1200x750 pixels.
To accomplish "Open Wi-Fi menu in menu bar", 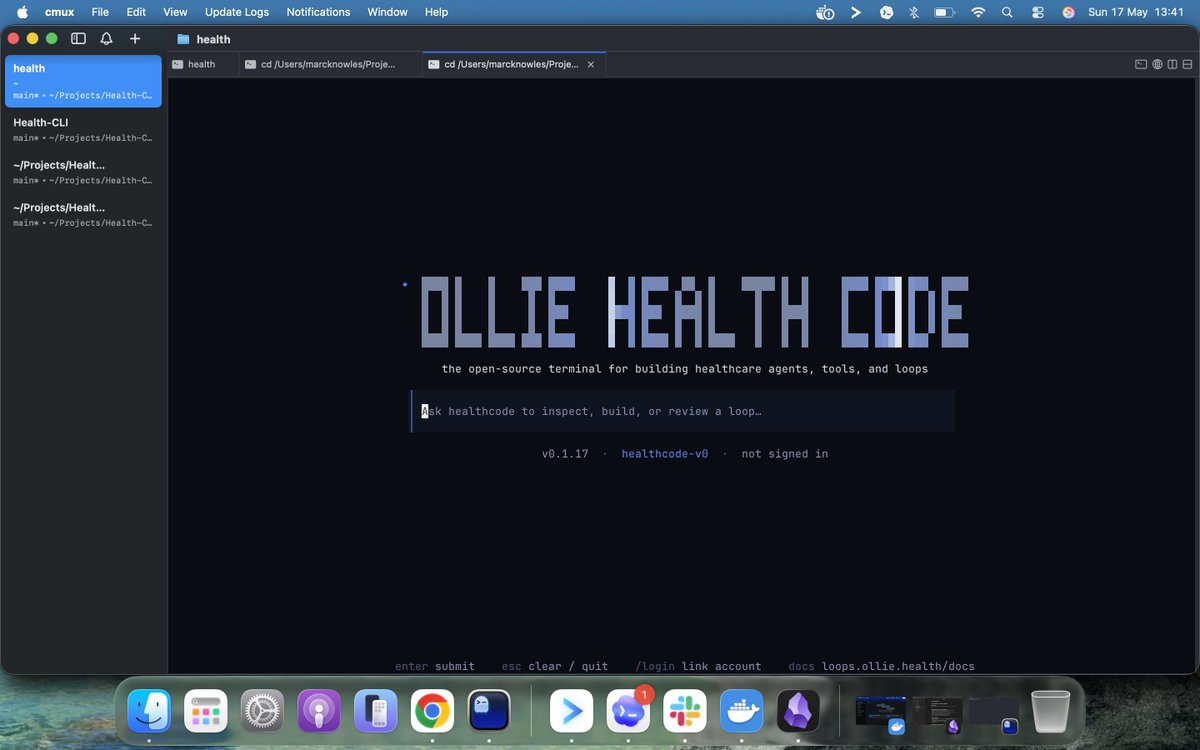I will pos(978,12).
